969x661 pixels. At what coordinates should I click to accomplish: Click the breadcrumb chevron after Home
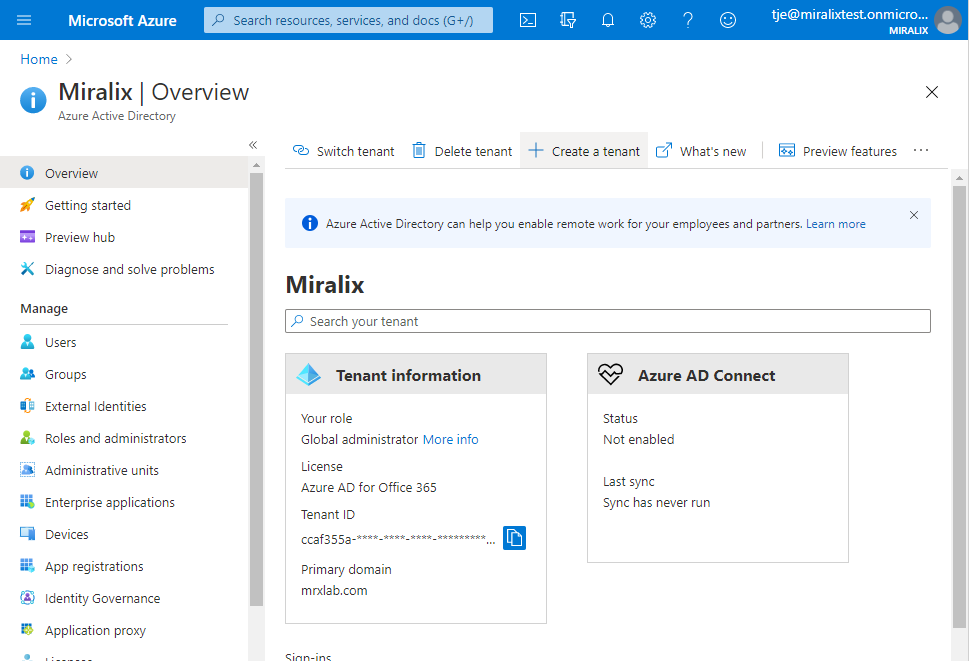(69, 59)
